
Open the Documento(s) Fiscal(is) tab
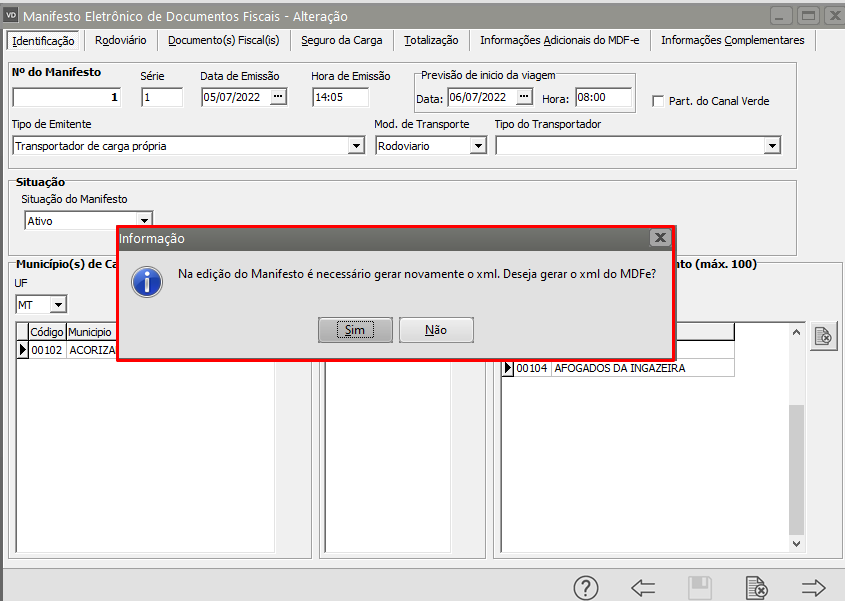pyautogui.click(x=224, y=40)
